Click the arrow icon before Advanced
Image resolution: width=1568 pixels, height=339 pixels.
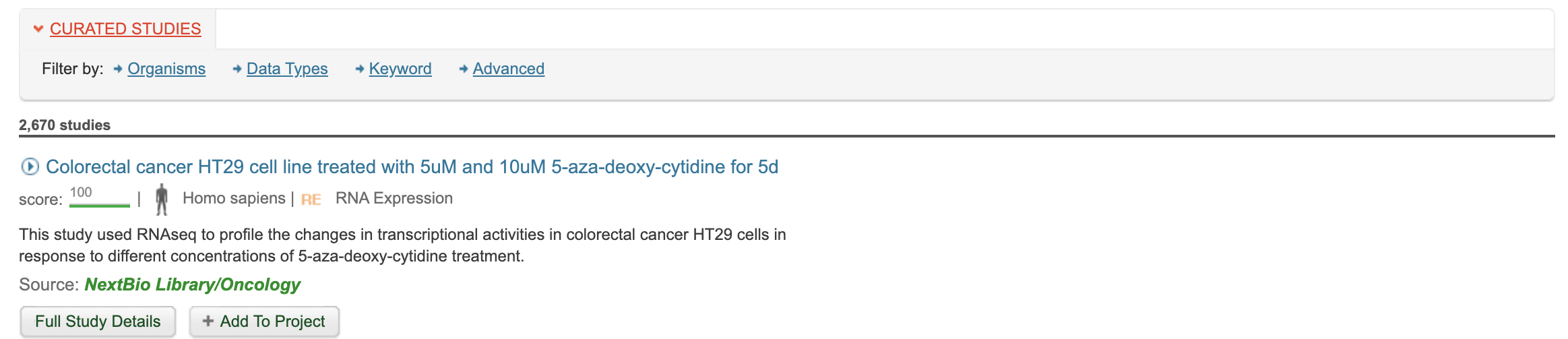click(x=463, y=69)
